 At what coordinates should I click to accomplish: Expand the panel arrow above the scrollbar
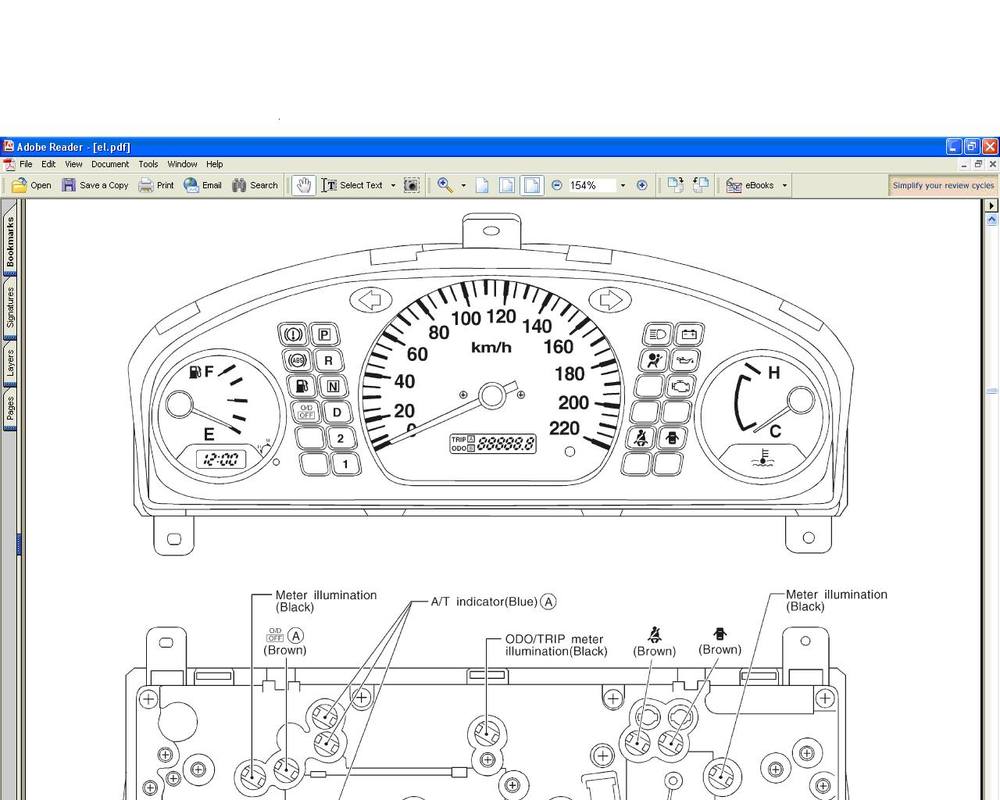991,206
